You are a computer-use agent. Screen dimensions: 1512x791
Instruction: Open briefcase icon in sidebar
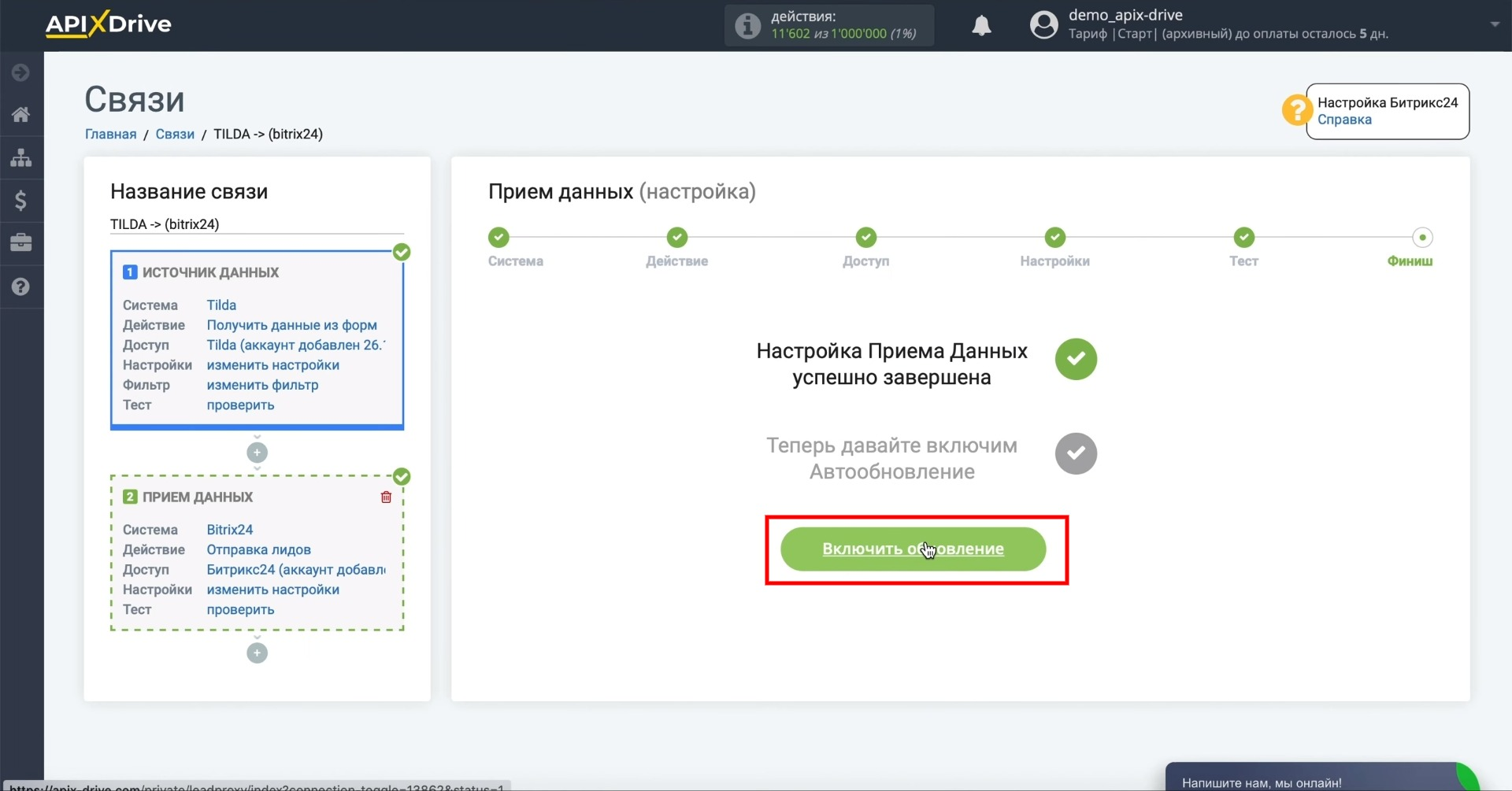pos(21,242)
